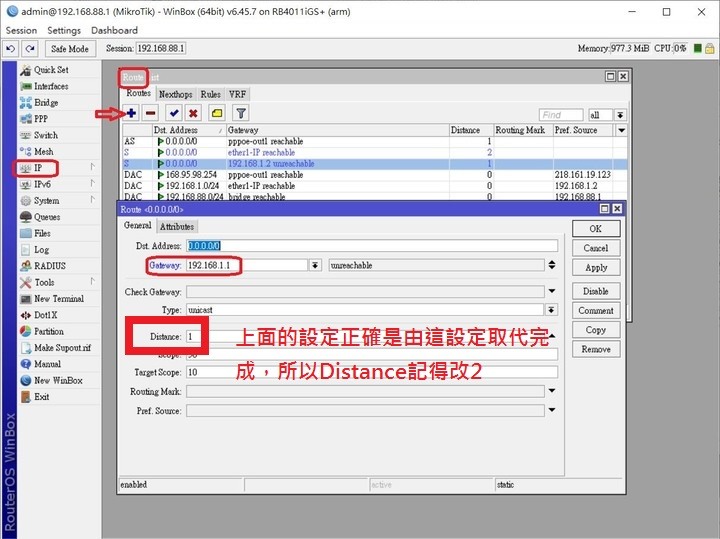720x539 pixels.
Task: Click Exit in sidebar
Action: coord(41,397)
